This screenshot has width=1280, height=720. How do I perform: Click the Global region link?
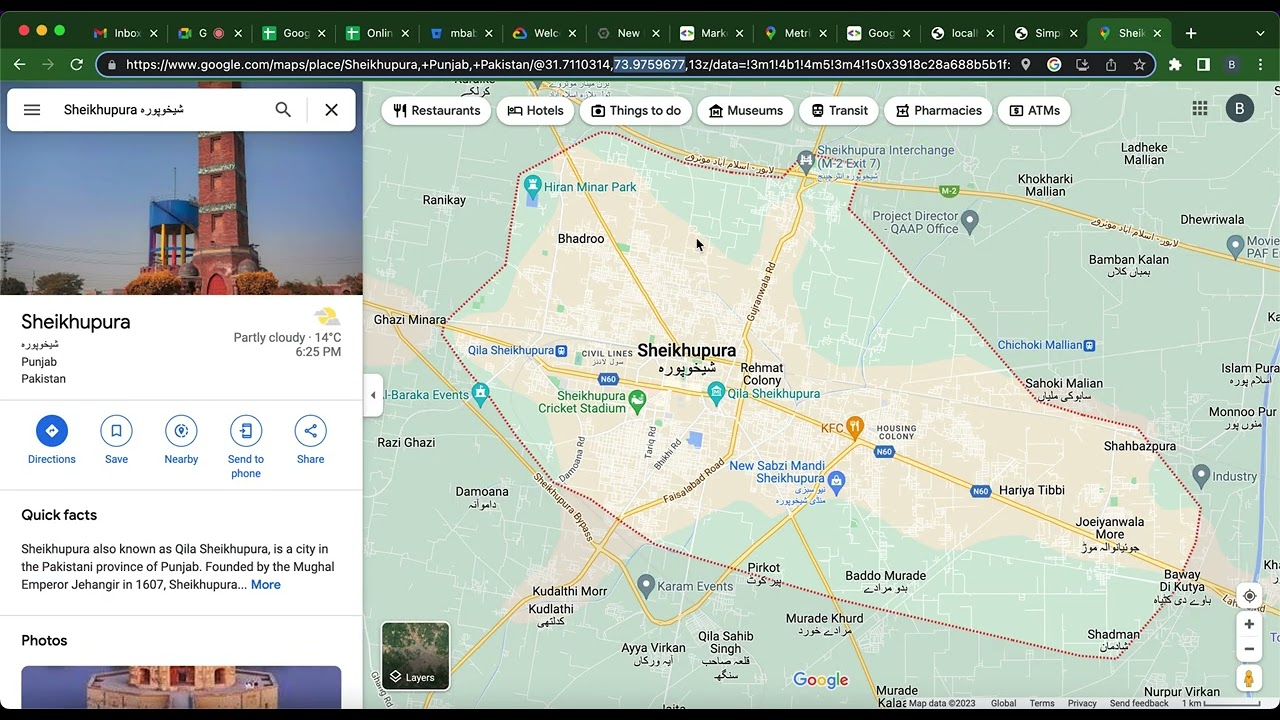(x=1004, y=703)
